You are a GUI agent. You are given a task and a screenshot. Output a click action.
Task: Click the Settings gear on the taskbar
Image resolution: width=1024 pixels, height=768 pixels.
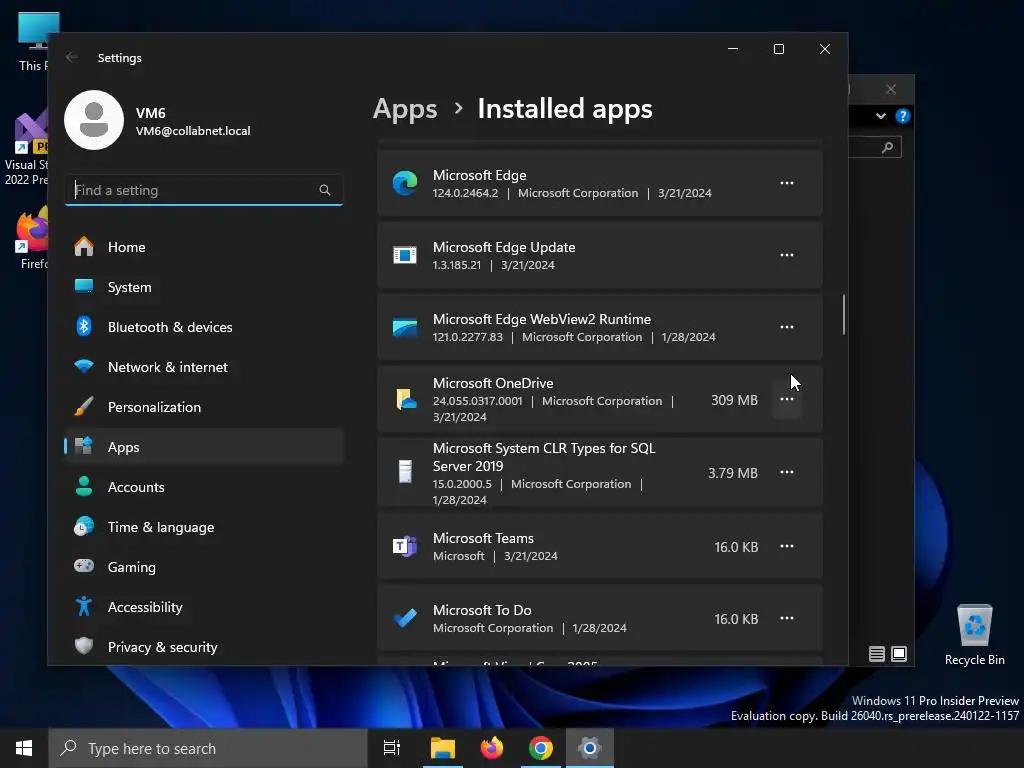pyautogui.click(x=590, y=748)
